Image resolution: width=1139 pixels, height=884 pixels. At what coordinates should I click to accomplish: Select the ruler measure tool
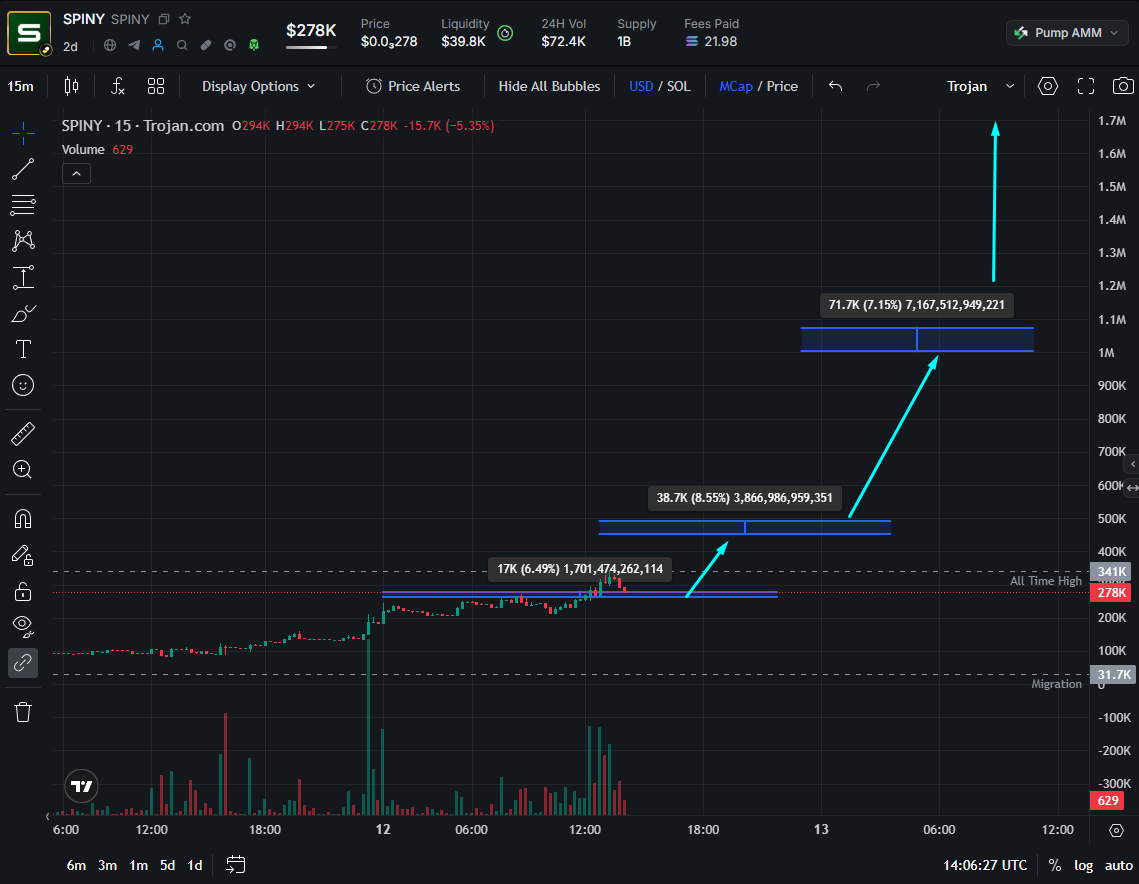point(23,434)
